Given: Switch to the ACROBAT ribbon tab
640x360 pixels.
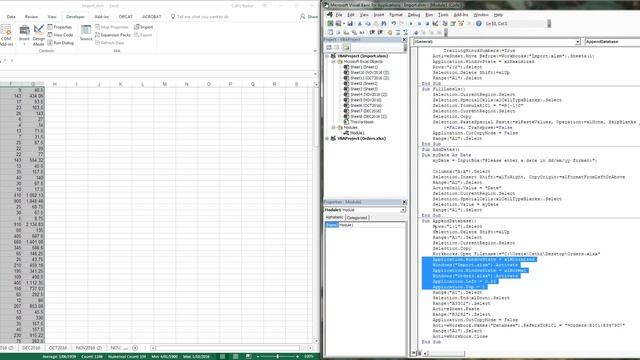Looking at the screenshot, I should click(152, 17).
